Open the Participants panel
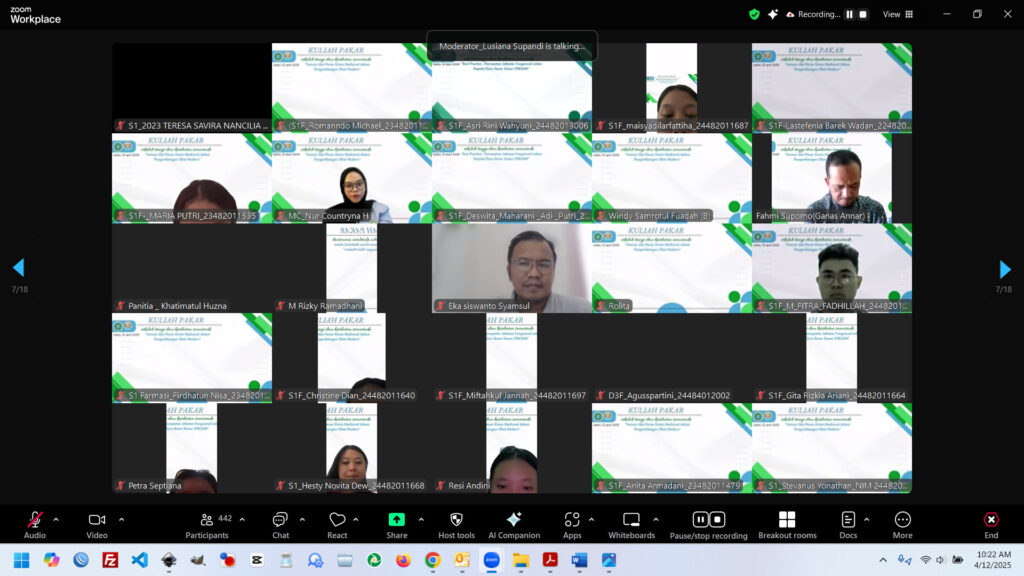 point(206,525)
